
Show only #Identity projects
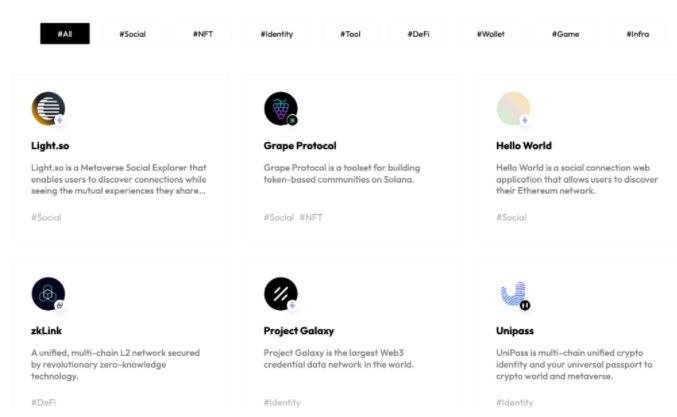coord(277,34)
